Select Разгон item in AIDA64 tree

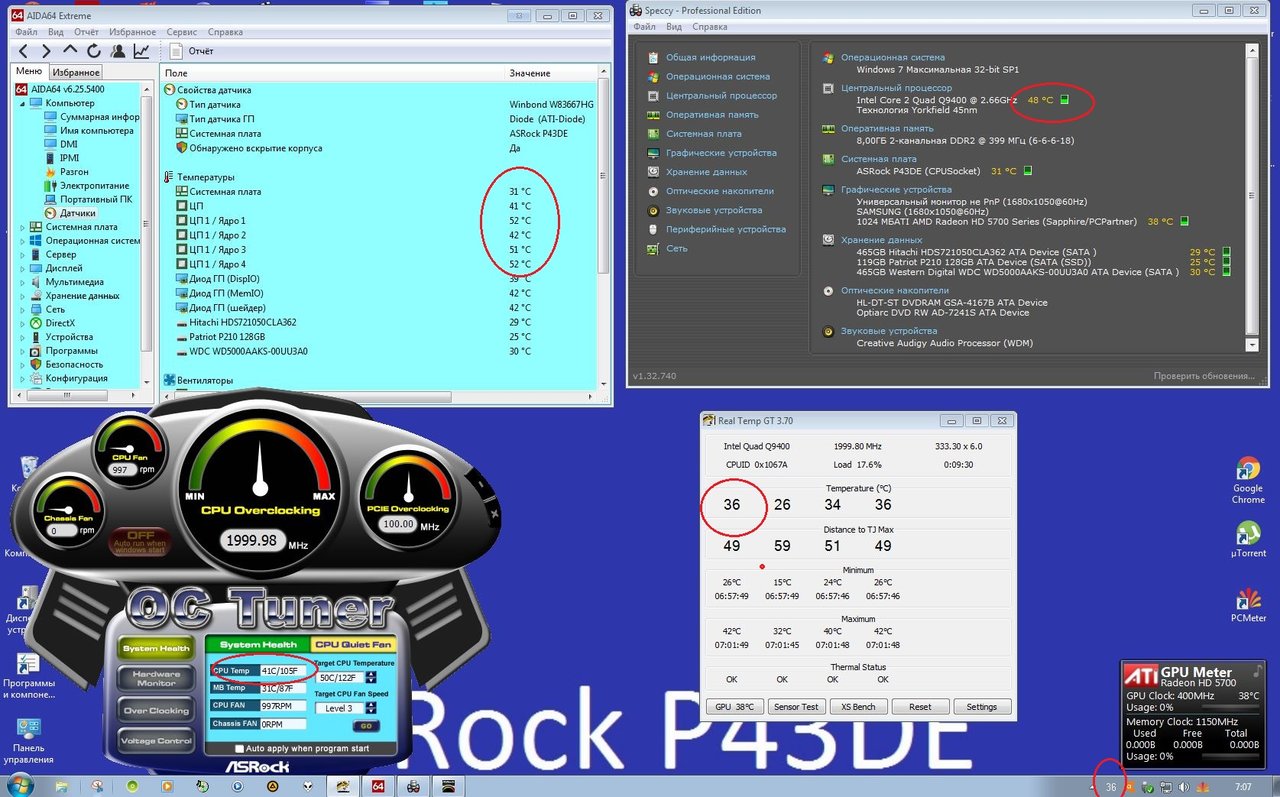click(74, 172)
